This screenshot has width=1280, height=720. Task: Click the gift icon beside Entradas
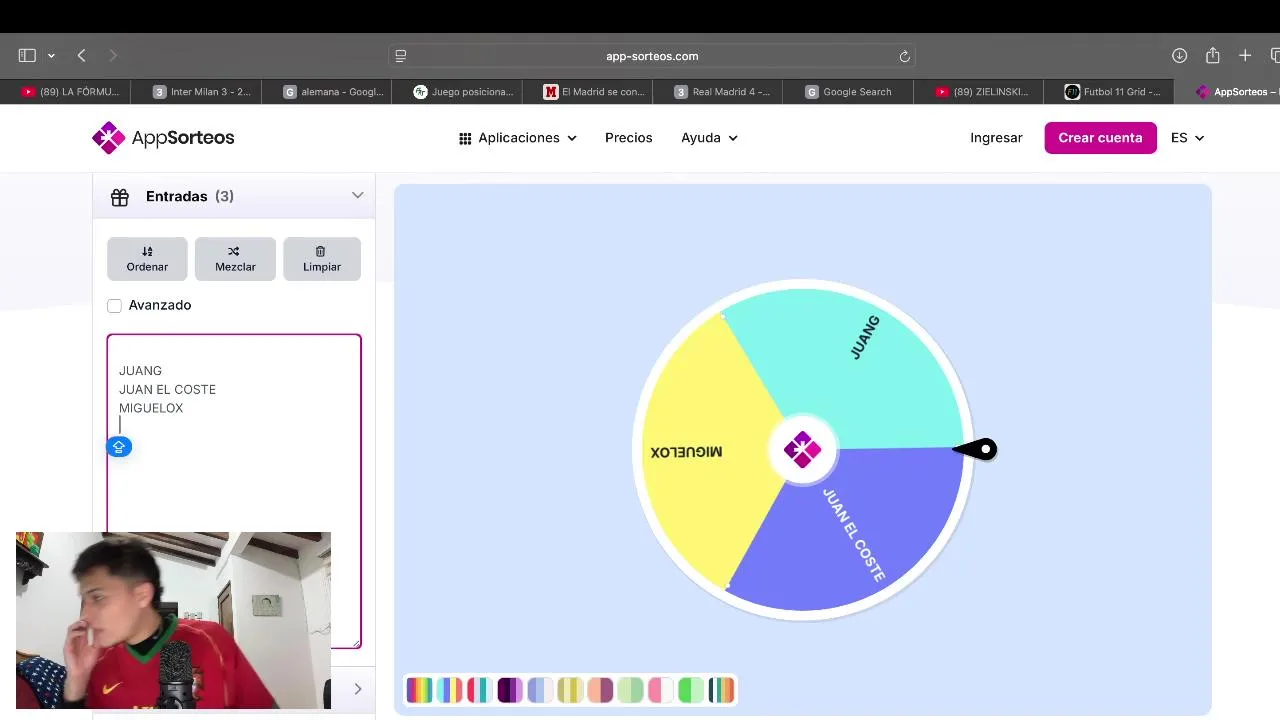120,197
